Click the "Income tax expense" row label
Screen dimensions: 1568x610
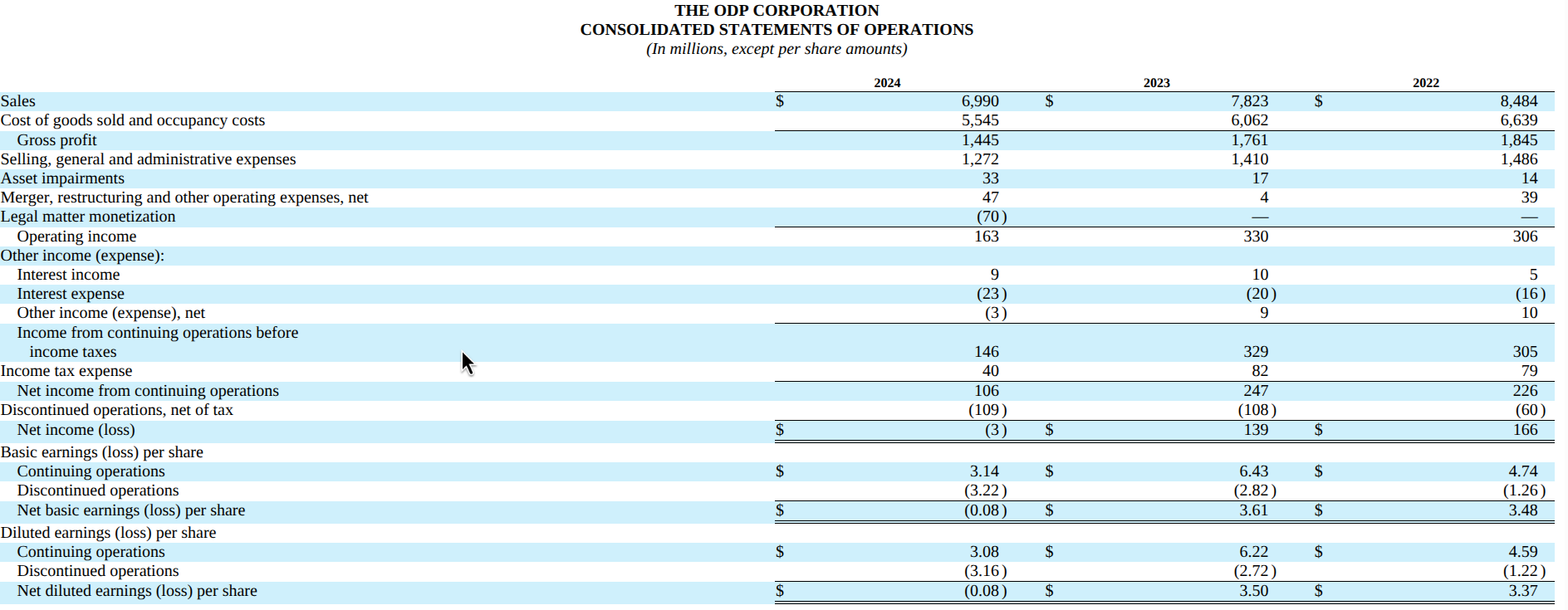point(66,371)
